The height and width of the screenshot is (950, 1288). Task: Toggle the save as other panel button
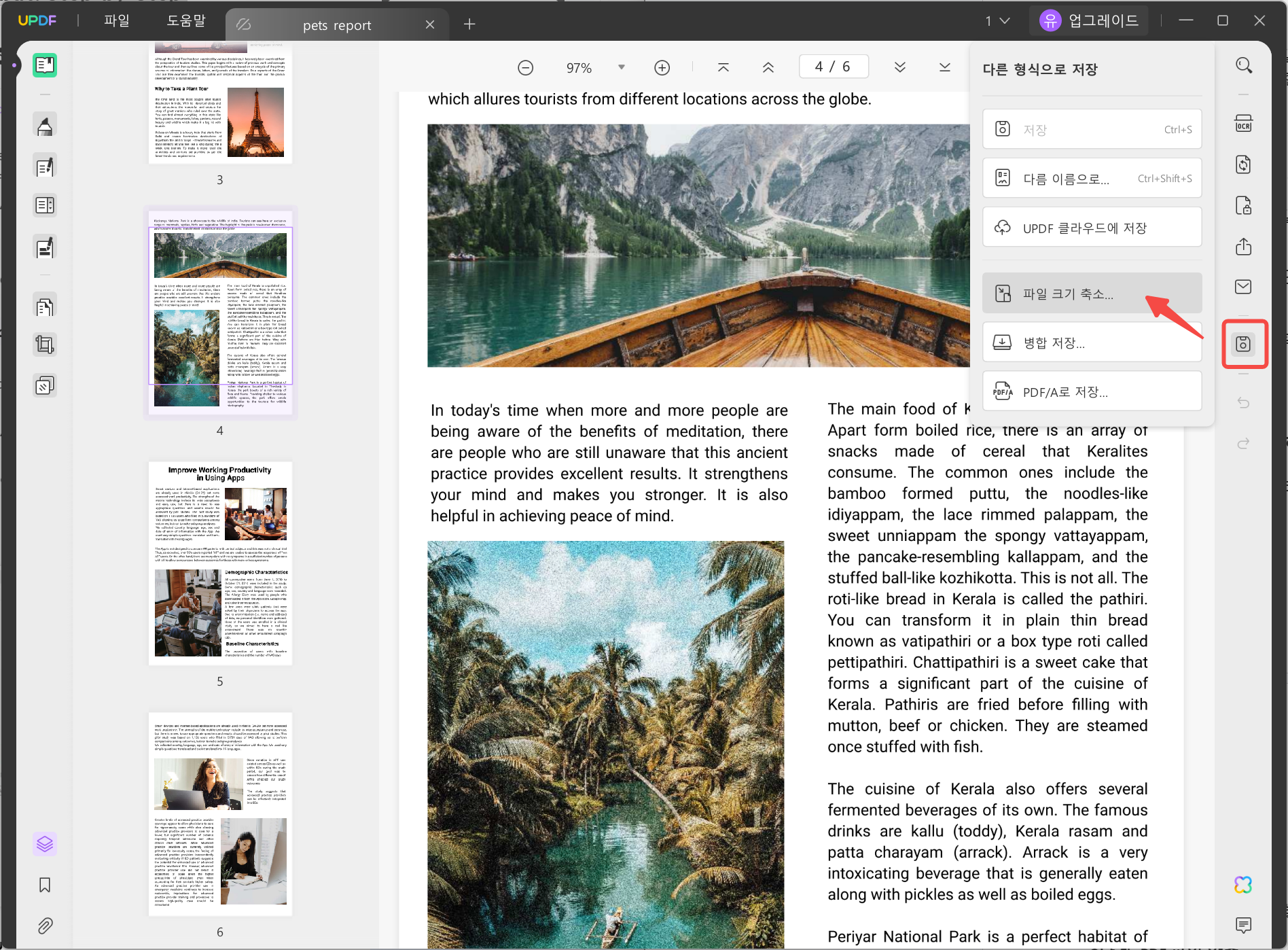(x=1243, y=344)
